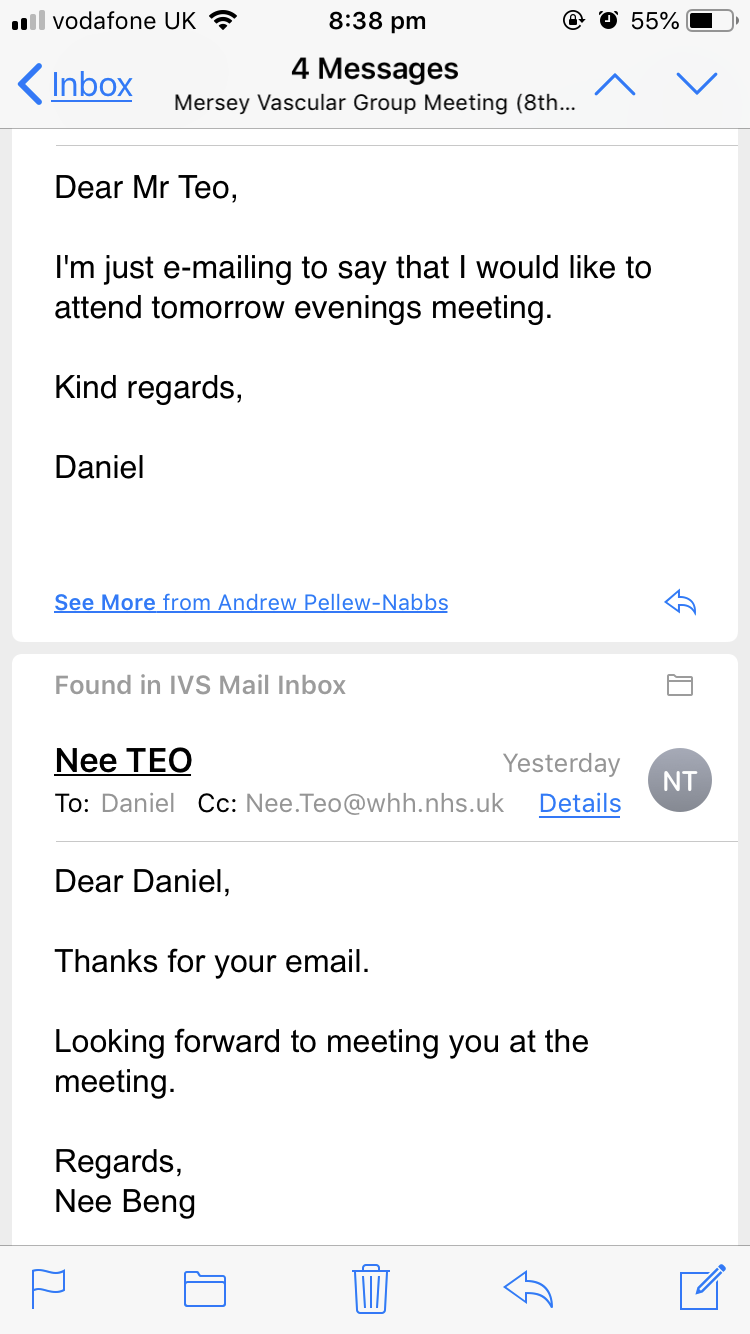
Task: Tap the To recipient Daniel
Action: point(138,803)
